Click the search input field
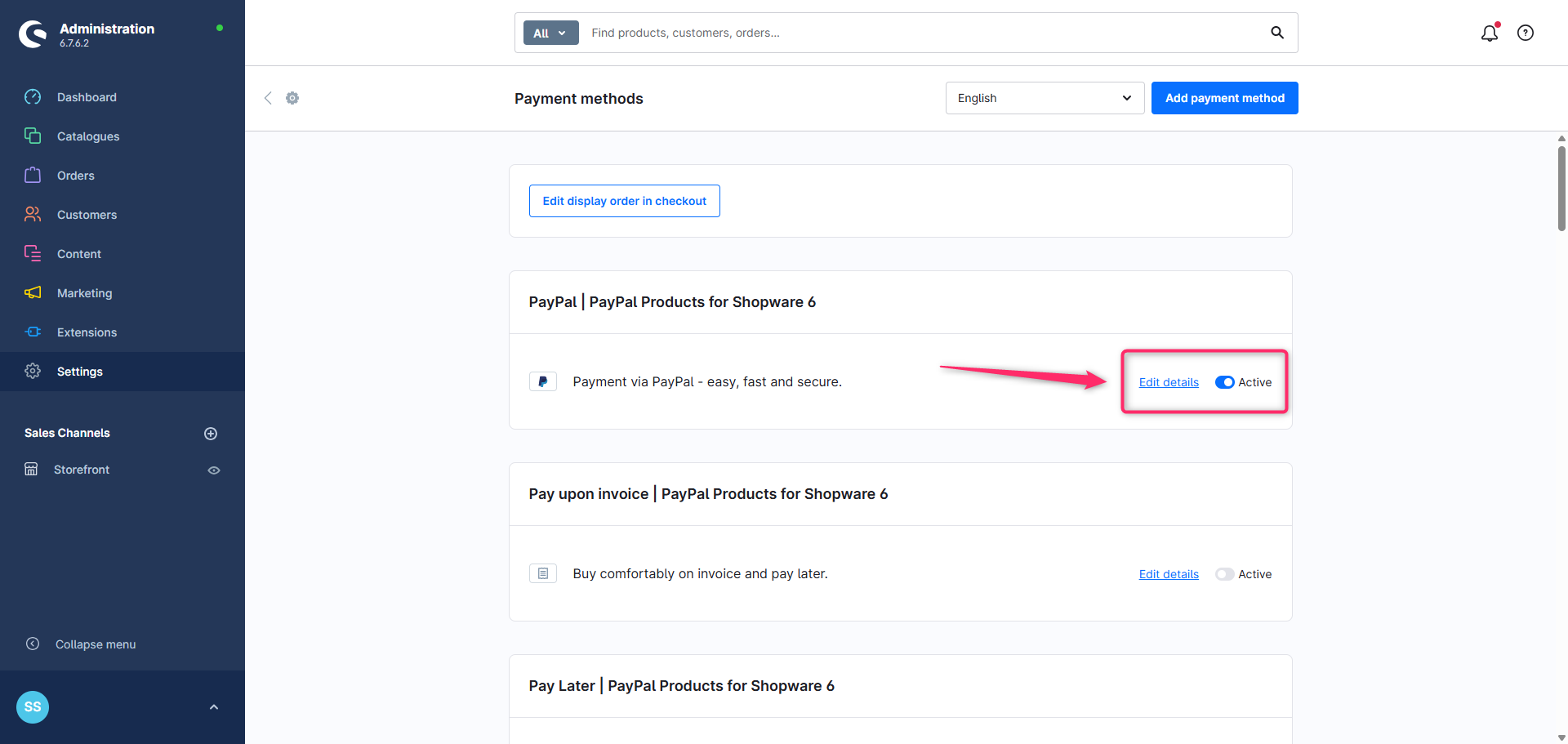This screenshot has width=1568, height=744. point(923,33)
